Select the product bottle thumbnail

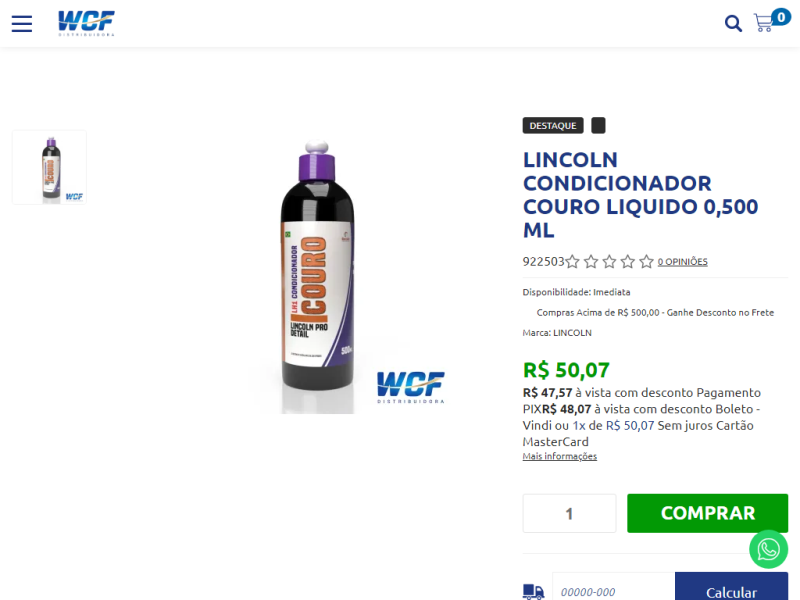pos(49,167)
